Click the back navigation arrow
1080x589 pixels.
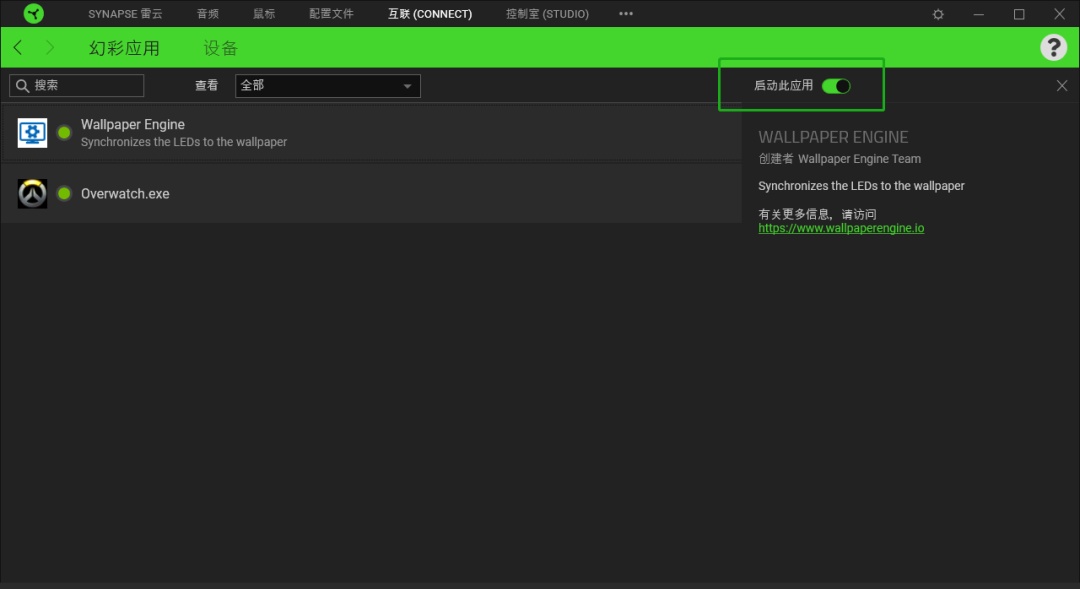(x=18, y=48)
